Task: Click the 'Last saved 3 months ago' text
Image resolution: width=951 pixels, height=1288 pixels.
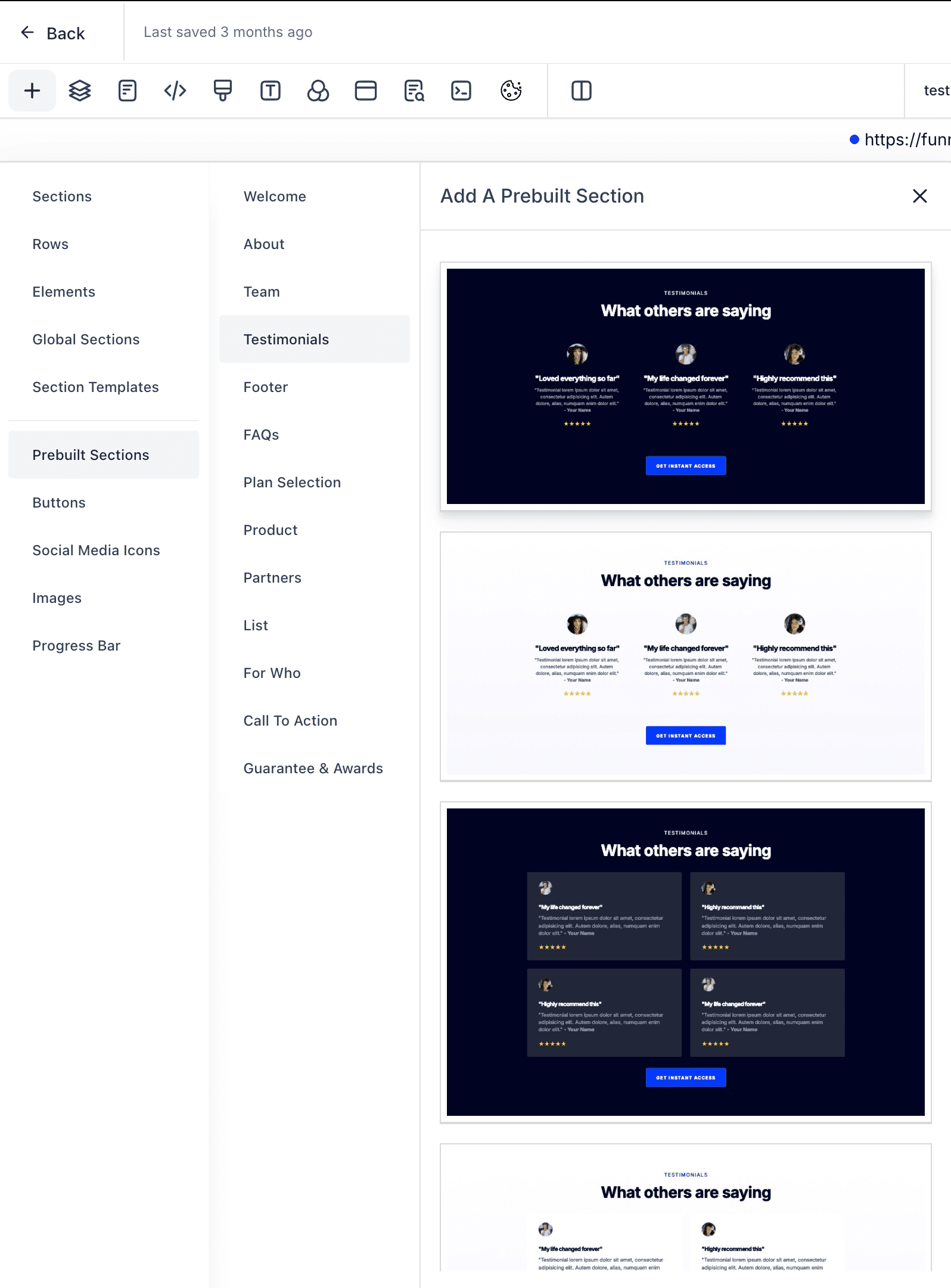Action: coord(228,32)
